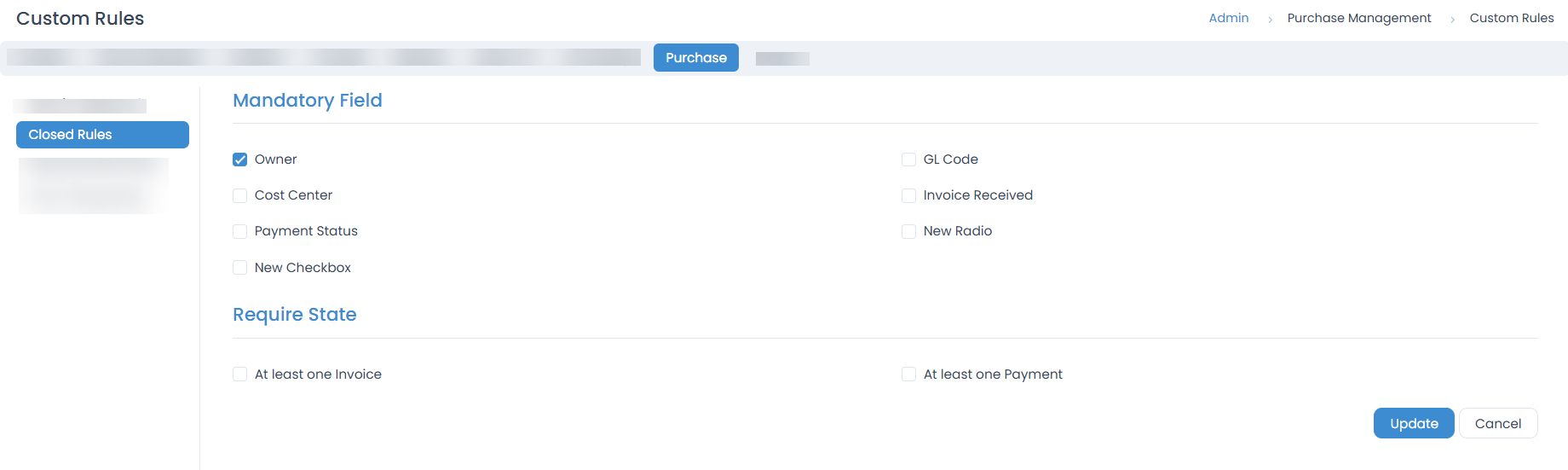Switch to the Purchase tab
This screenshot has height=470, width=1568.
pos(695,58)
